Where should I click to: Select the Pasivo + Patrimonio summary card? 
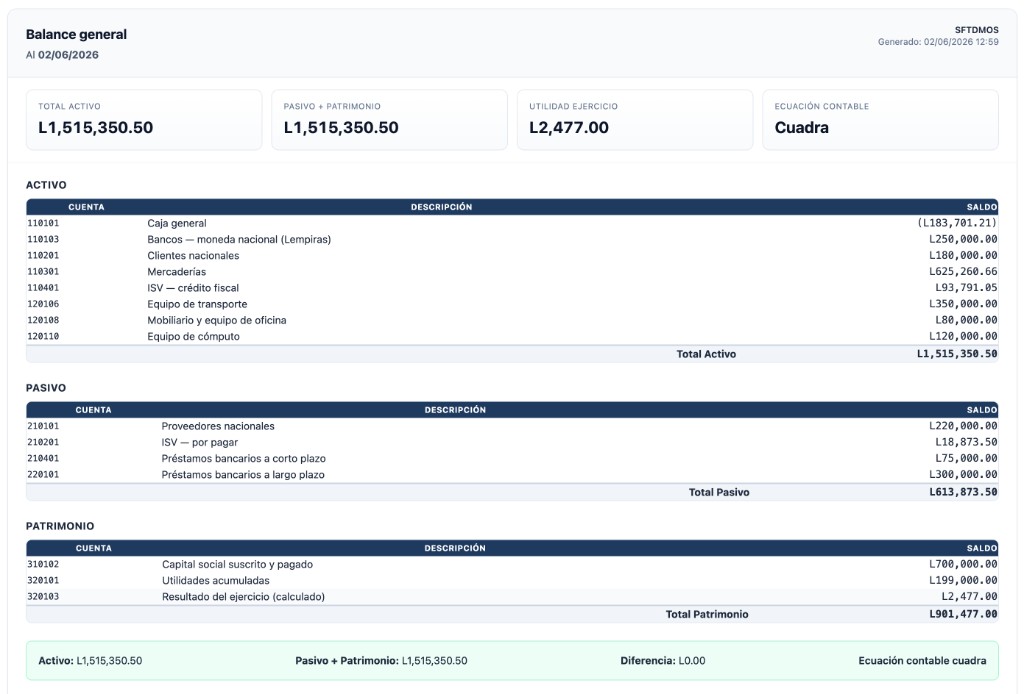click(x=389, y=120)
